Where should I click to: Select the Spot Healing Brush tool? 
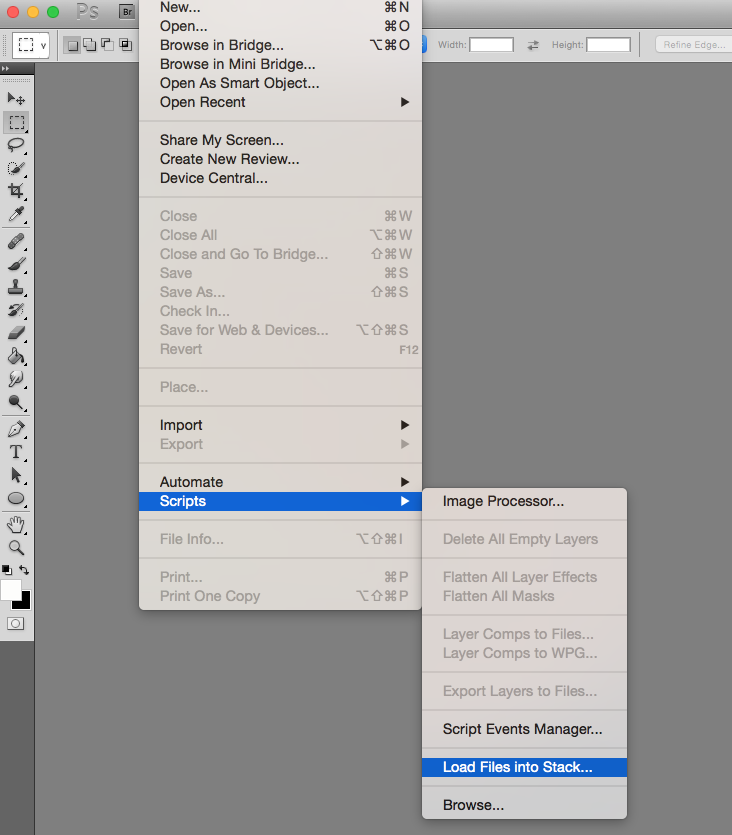[16, 241]
